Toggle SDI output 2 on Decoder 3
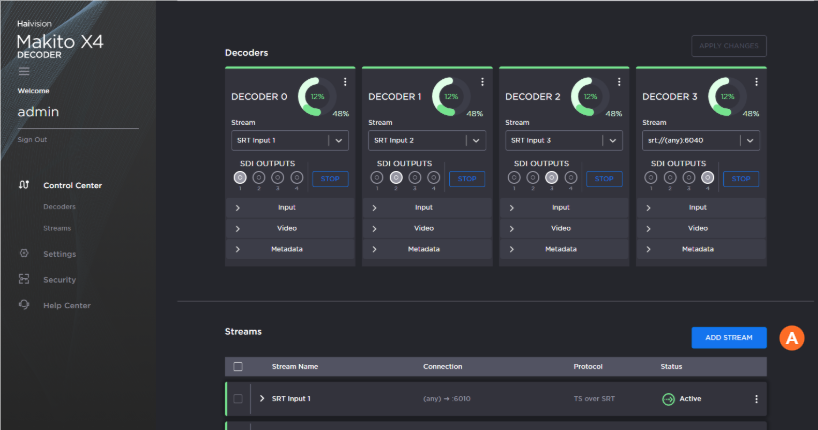Viewport: 818px width, 430px height. (x=670, y=178)
